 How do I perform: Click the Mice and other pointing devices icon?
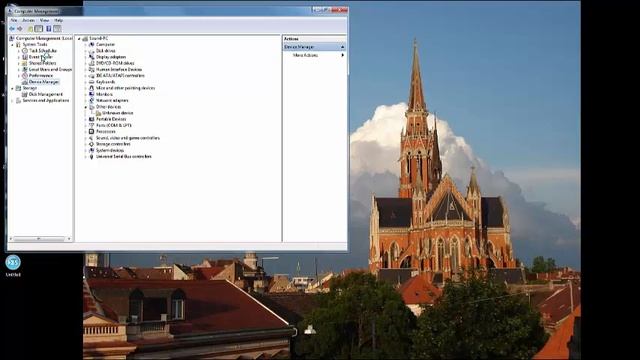[x=92, y=88]
